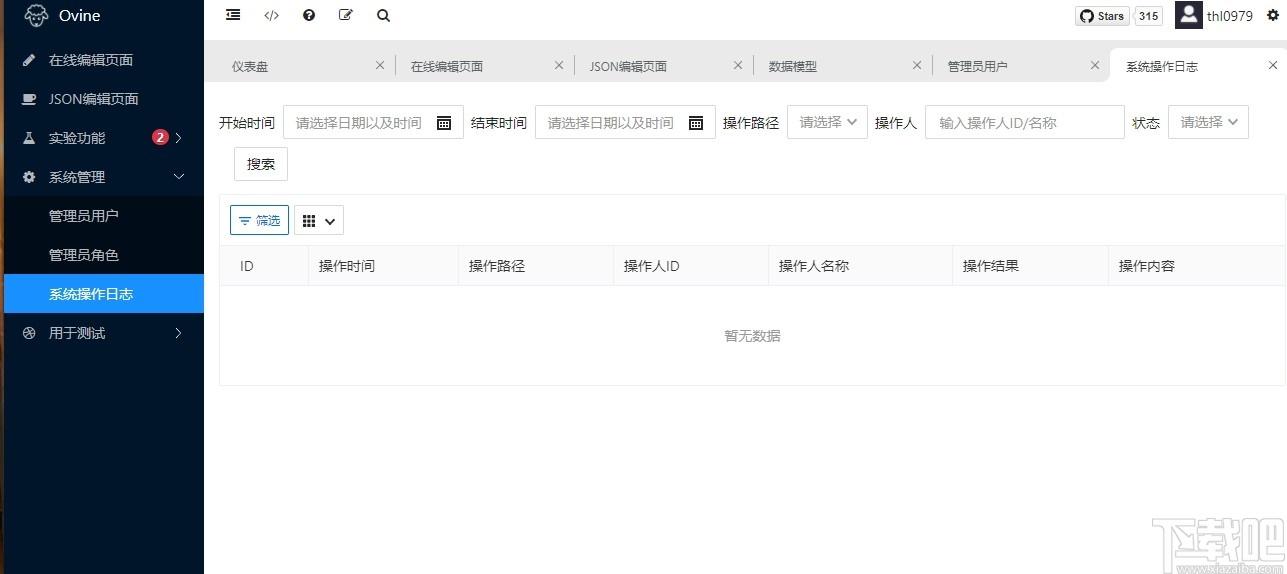Image resolution: width=1287 pixels, height=574 pixels.
Task: Click the Ovine logo icon
Action: 36,16
